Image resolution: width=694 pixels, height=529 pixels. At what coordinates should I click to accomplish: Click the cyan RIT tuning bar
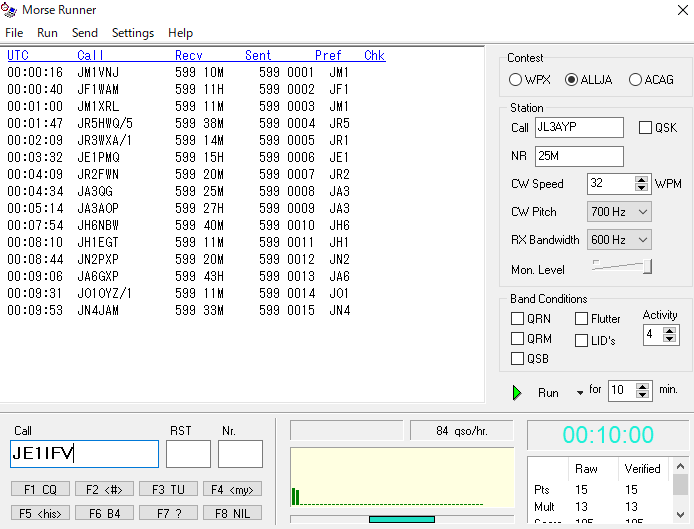[401, 519]
